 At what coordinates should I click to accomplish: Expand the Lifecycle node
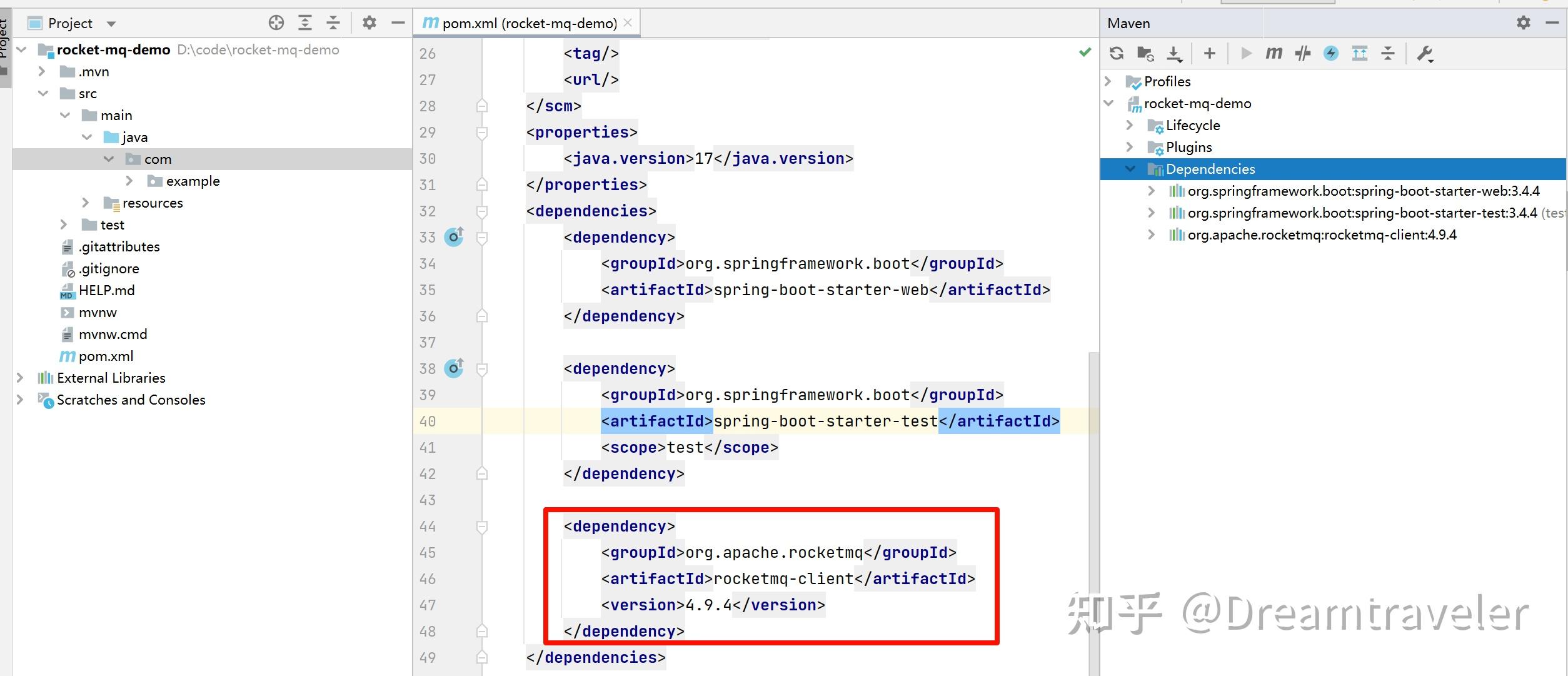pyautogui.click(x=1130, y=125)
